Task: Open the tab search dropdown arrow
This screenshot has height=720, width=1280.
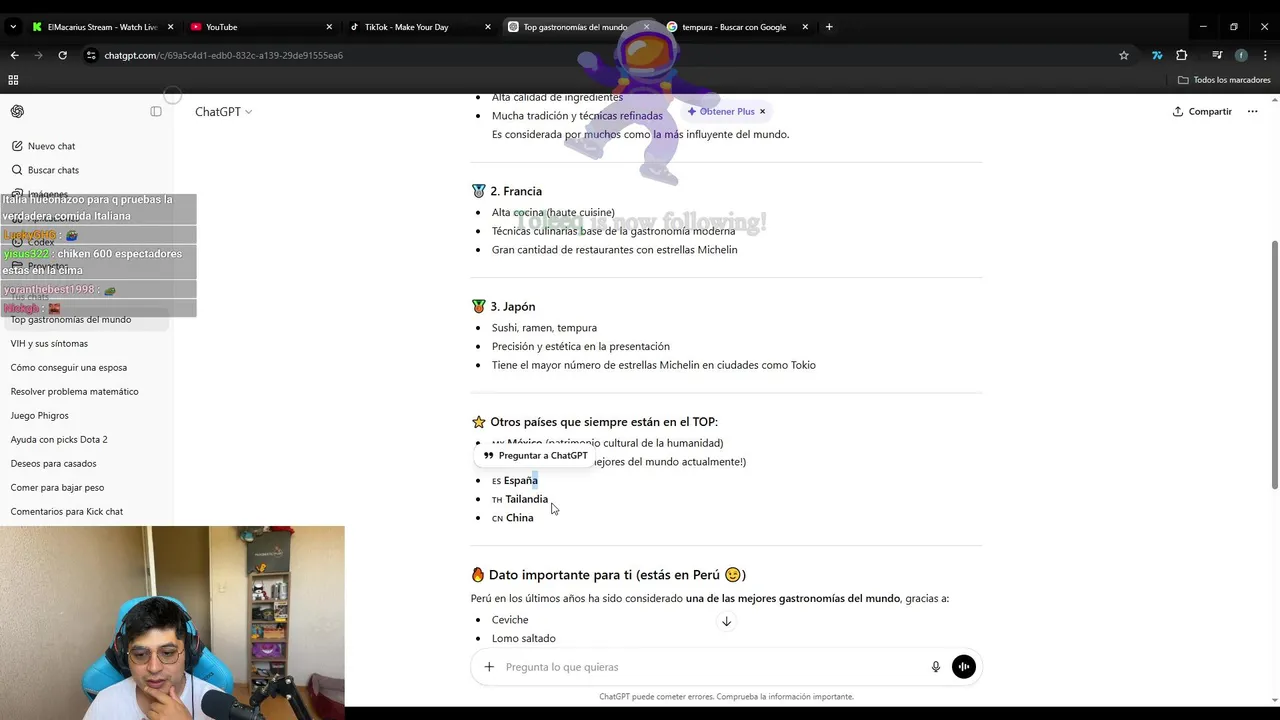Action: click(x=13, y=27)
